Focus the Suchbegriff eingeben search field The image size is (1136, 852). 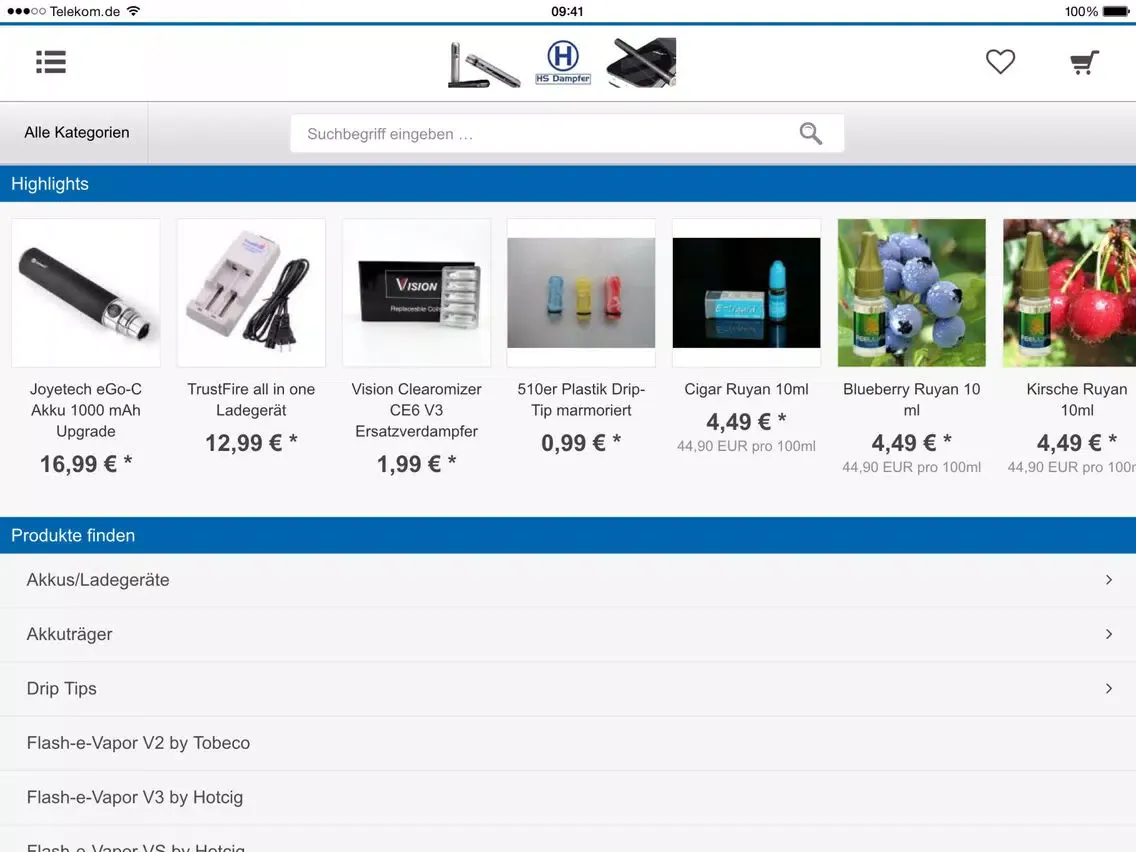[567, 133]
